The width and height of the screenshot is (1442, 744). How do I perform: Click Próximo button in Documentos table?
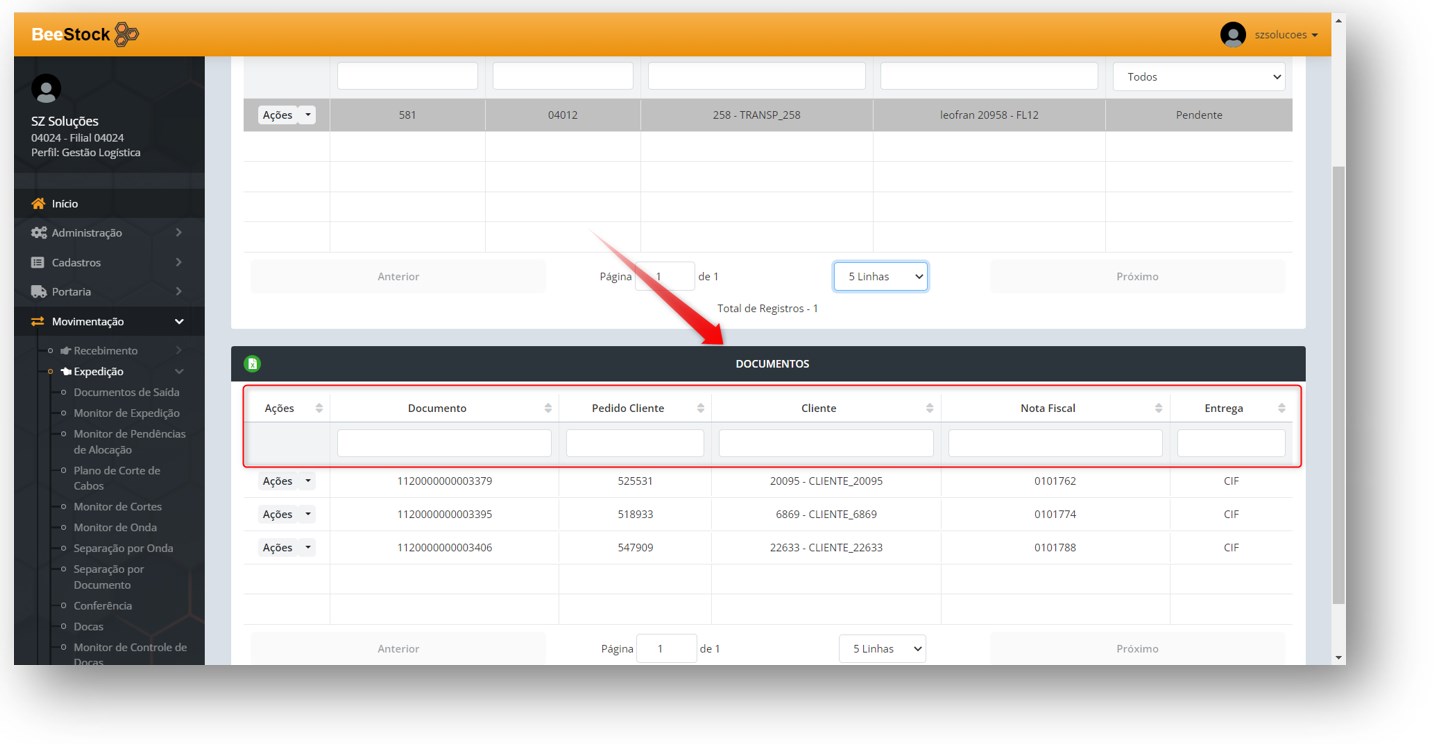point(1137,649)
